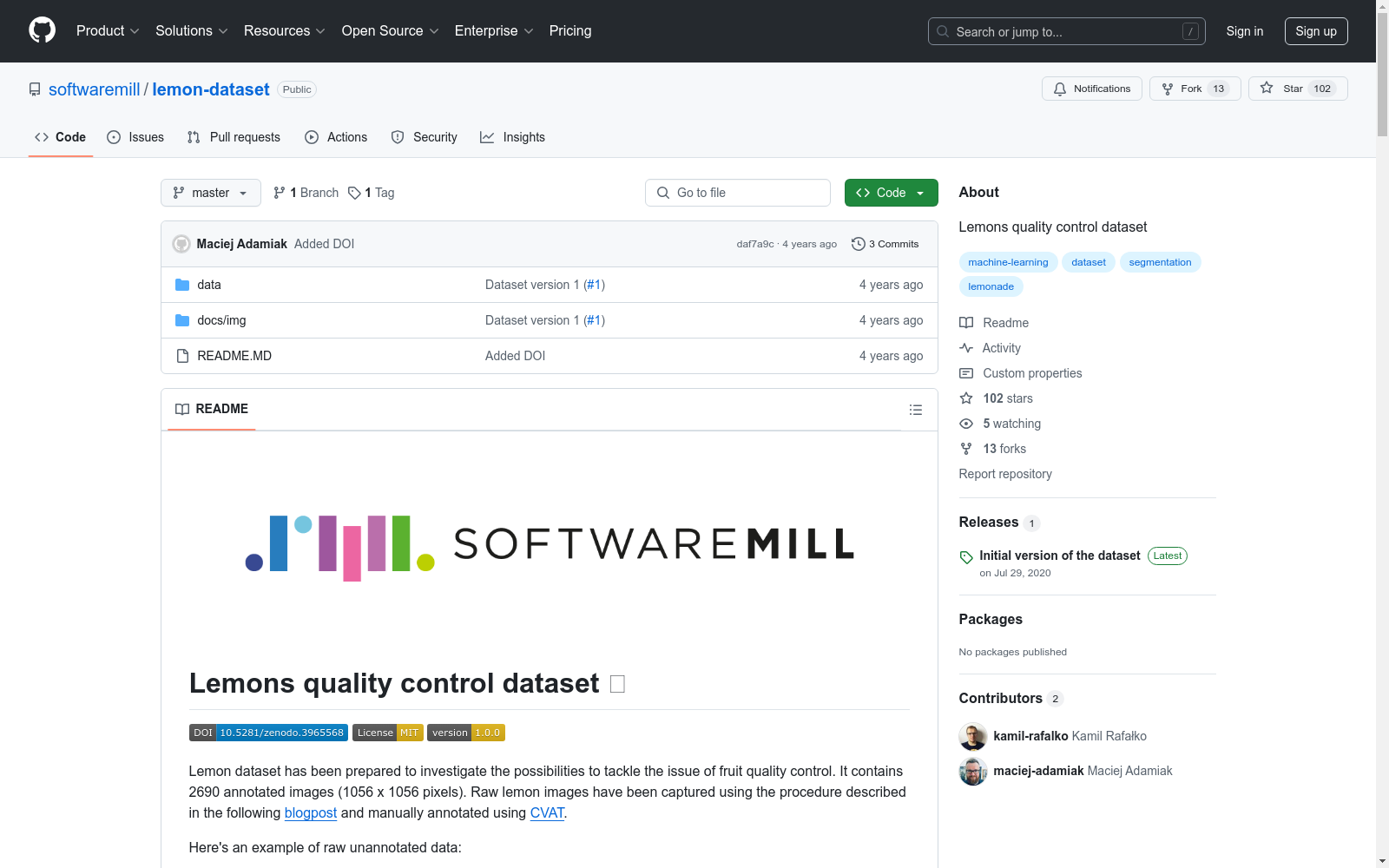Click the version 1.0.0 badge
The height and width of the screenshot is (868, 1389).
pos(466,733)
